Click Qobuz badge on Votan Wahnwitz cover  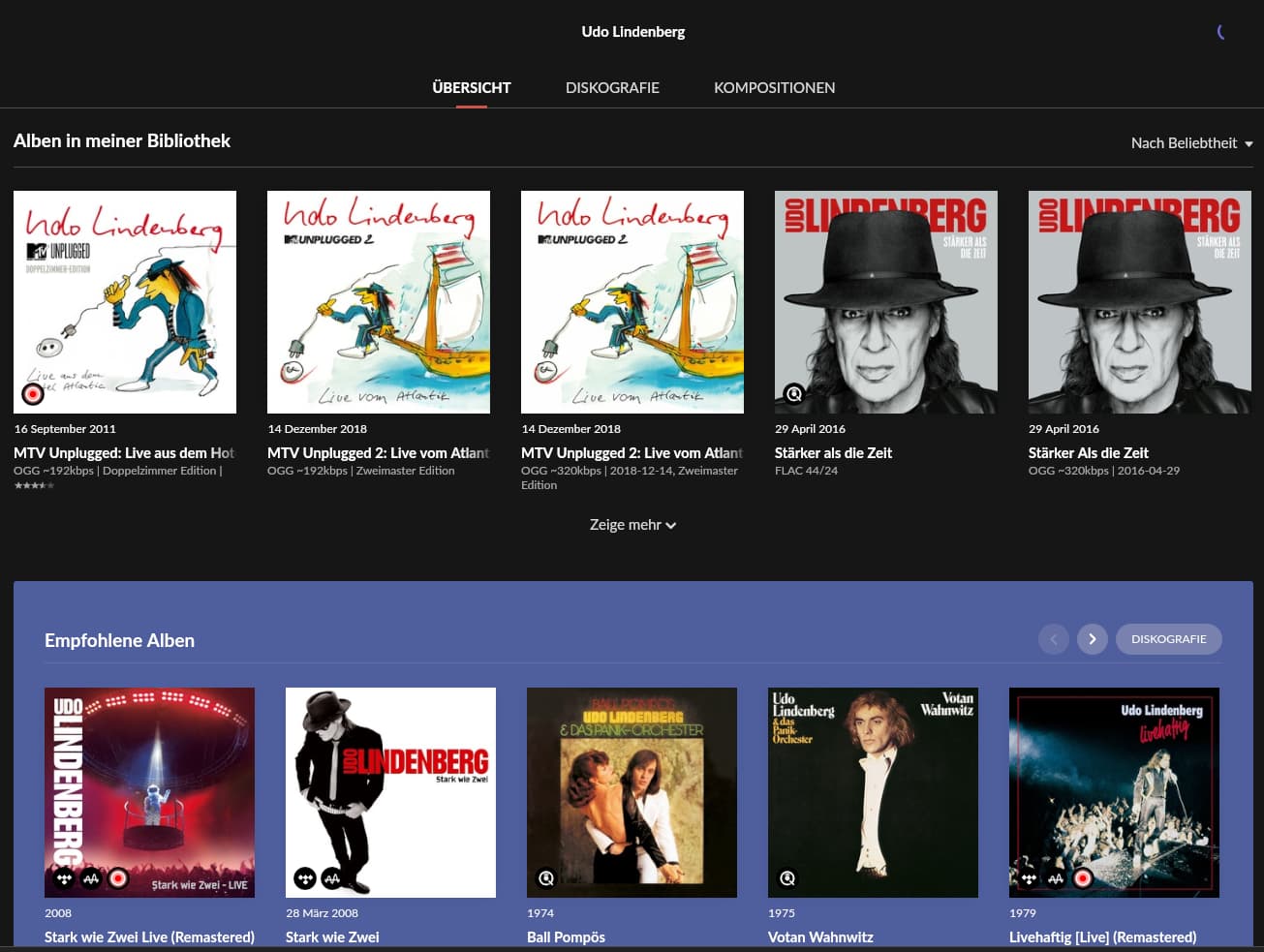pos(787,878)
